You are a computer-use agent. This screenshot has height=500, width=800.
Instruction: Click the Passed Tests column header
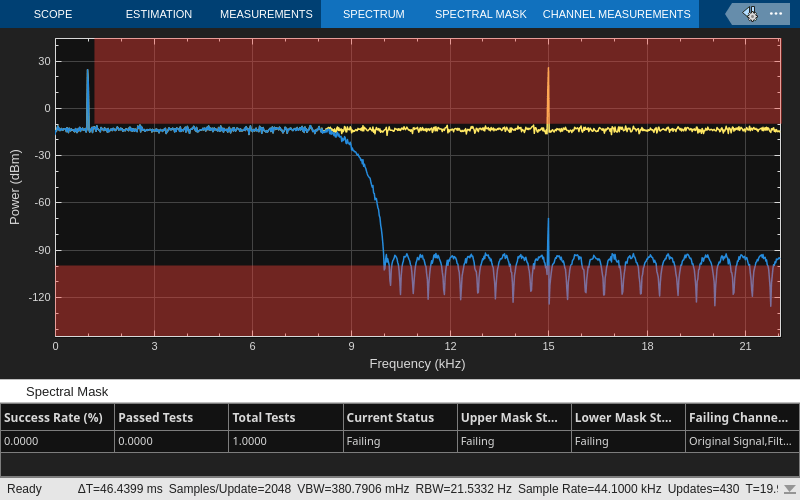pos(171,417)
